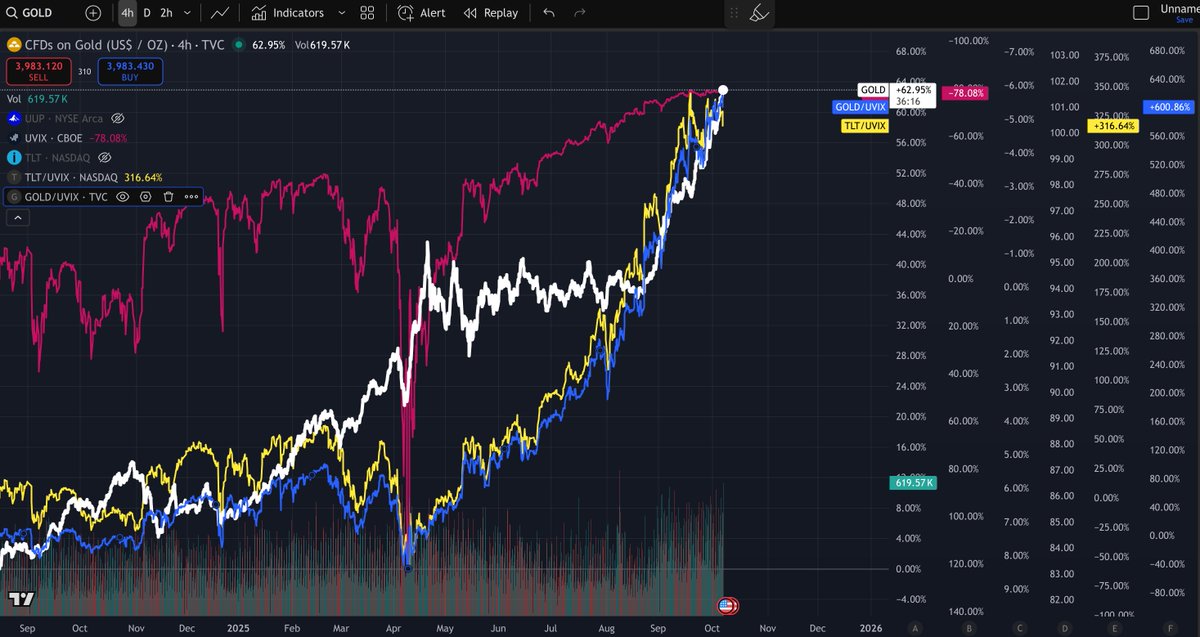Select the TLT/UVIX NASDAQ legend row

[x=85, y=177]
